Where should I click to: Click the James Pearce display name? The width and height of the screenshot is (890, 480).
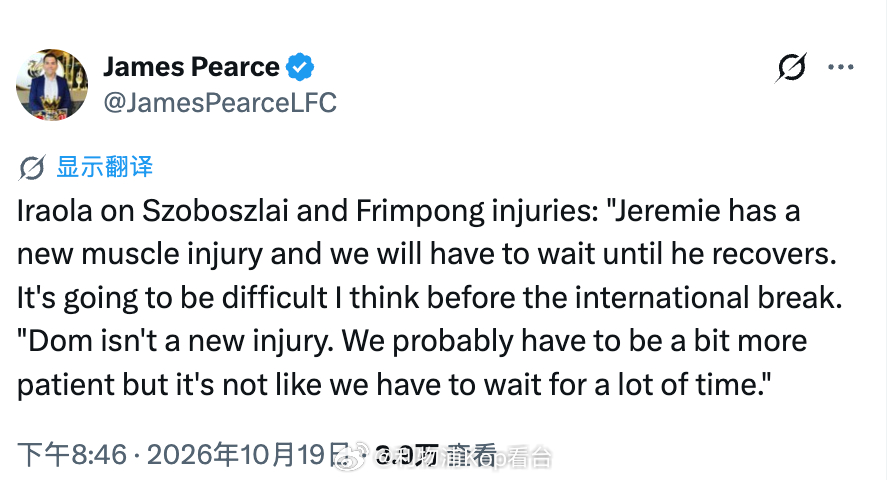191,66
